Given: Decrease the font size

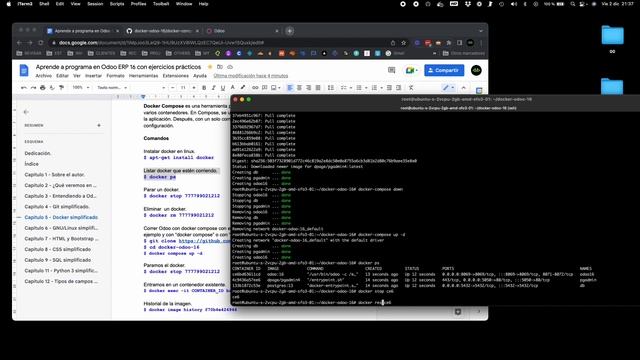Looking at the screenshot, I should pos(173,88).
